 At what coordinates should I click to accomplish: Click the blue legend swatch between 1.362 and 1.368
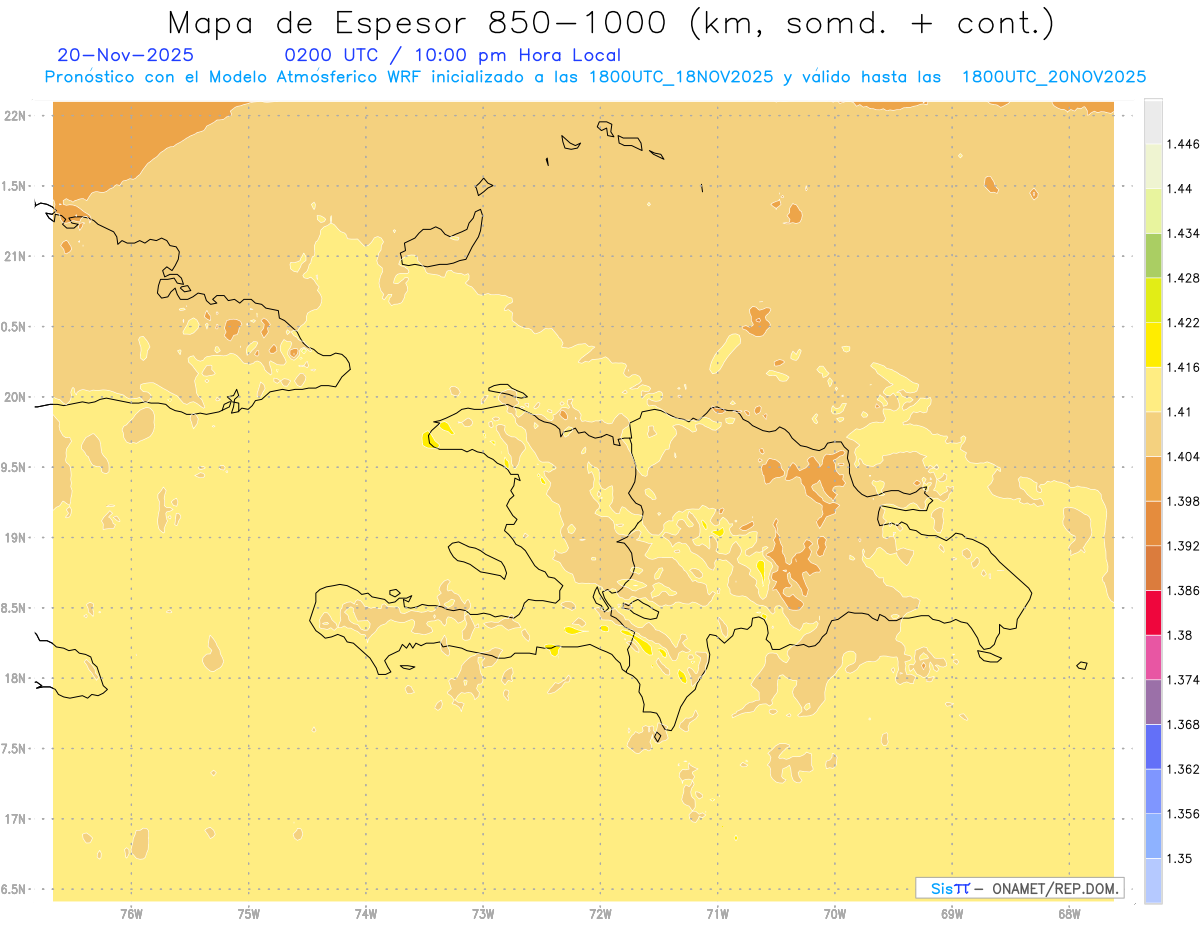pos(1153,746)
